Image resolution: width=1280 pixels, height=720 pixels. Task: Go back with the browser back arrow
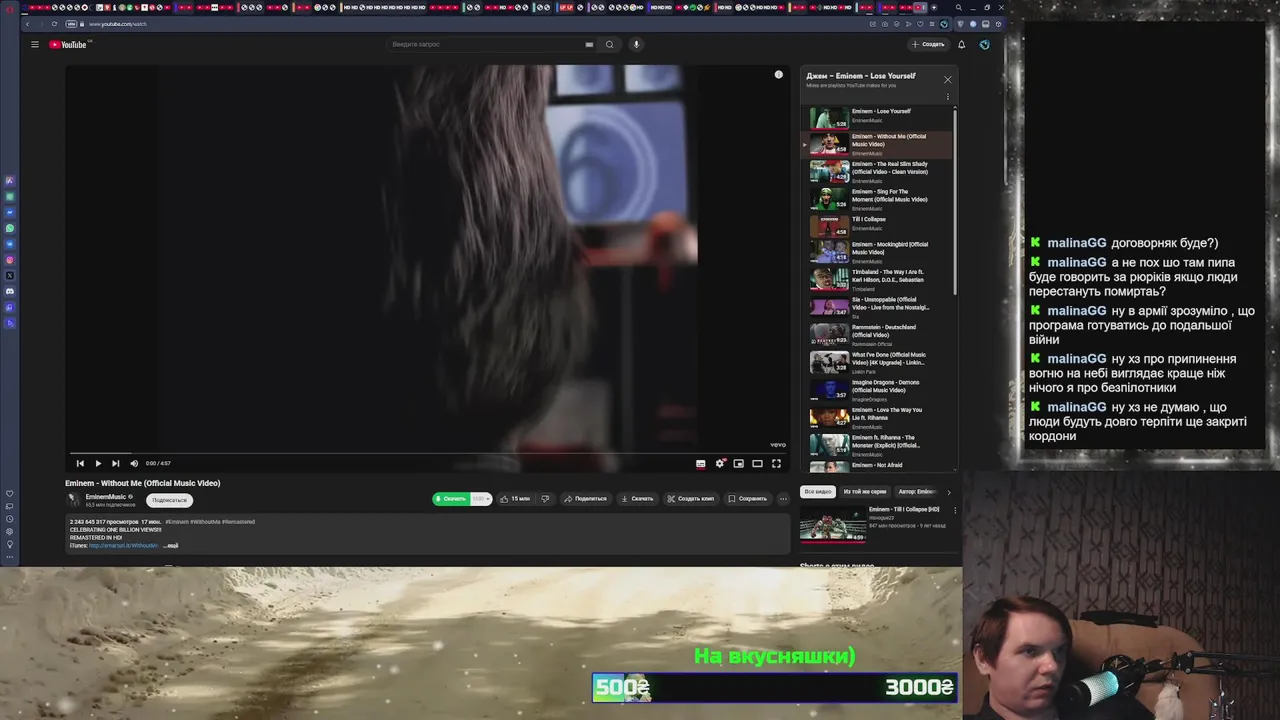[x=28, y=24]
